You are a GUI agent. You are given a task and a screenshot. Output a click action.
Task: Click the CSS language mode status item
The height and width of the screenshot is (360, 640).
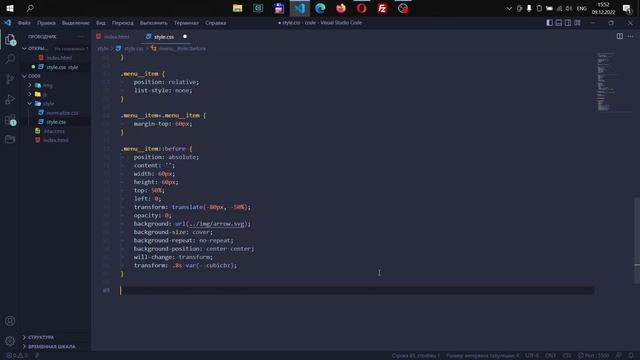567,356
